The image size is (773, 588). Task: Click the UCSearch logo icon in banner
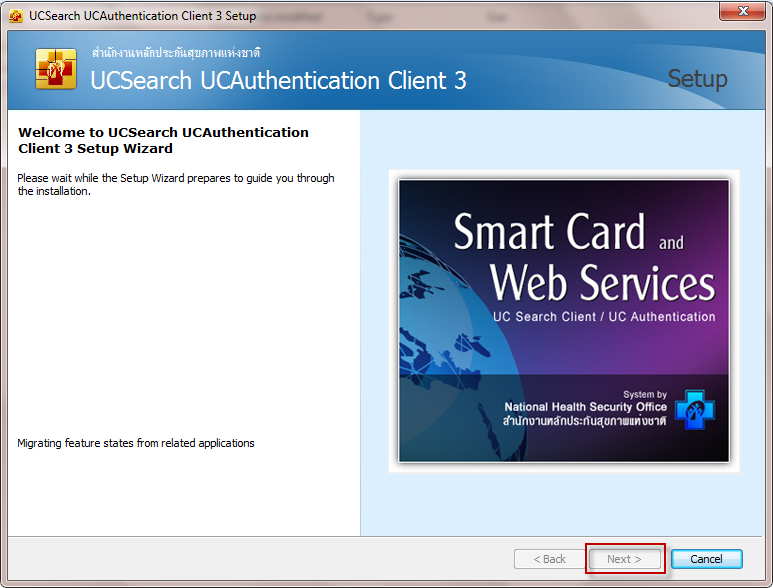56,69
